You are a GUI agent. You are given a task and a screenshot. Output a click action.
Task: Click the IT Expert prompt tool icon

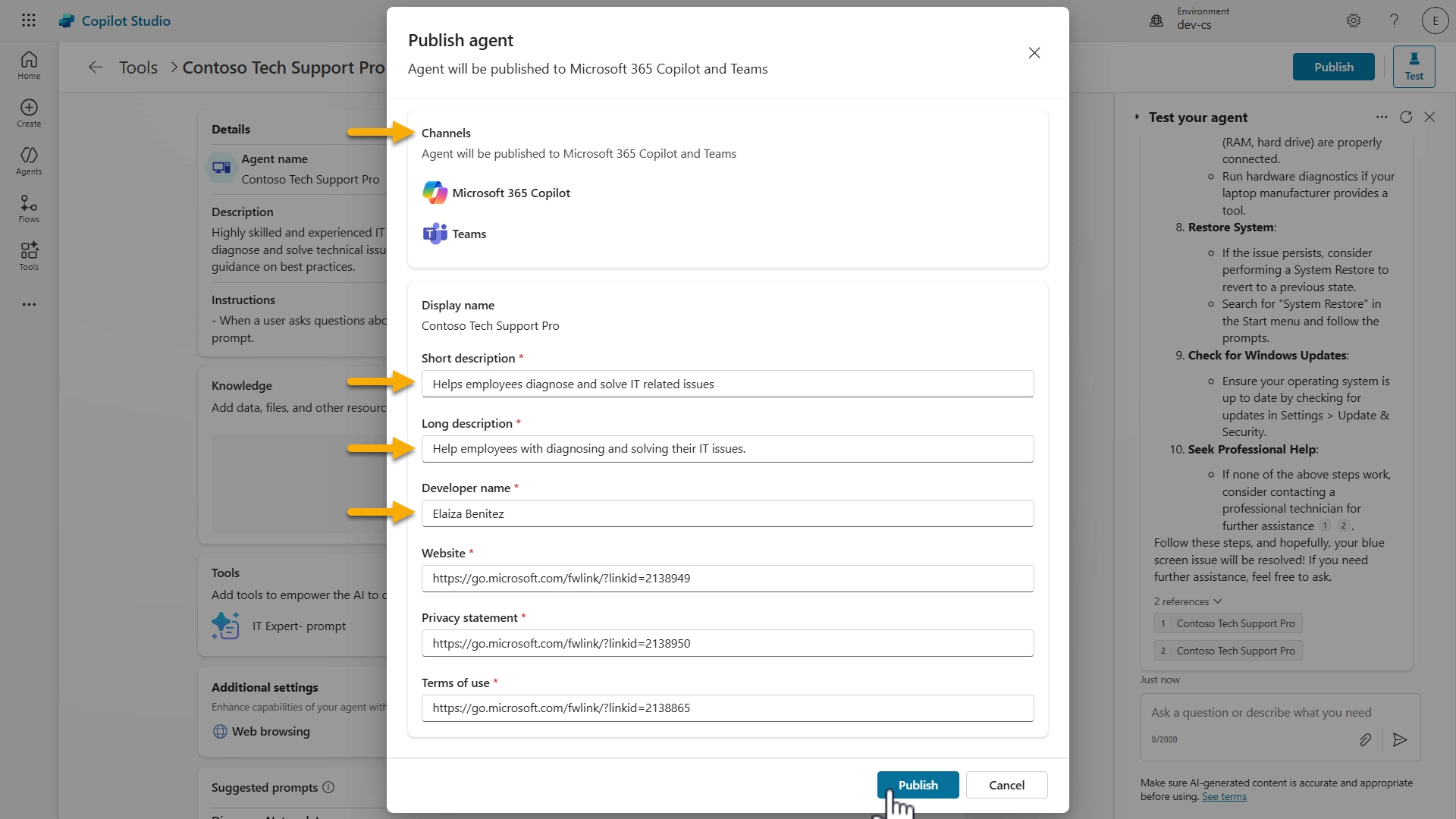click(x=225, y=626)
